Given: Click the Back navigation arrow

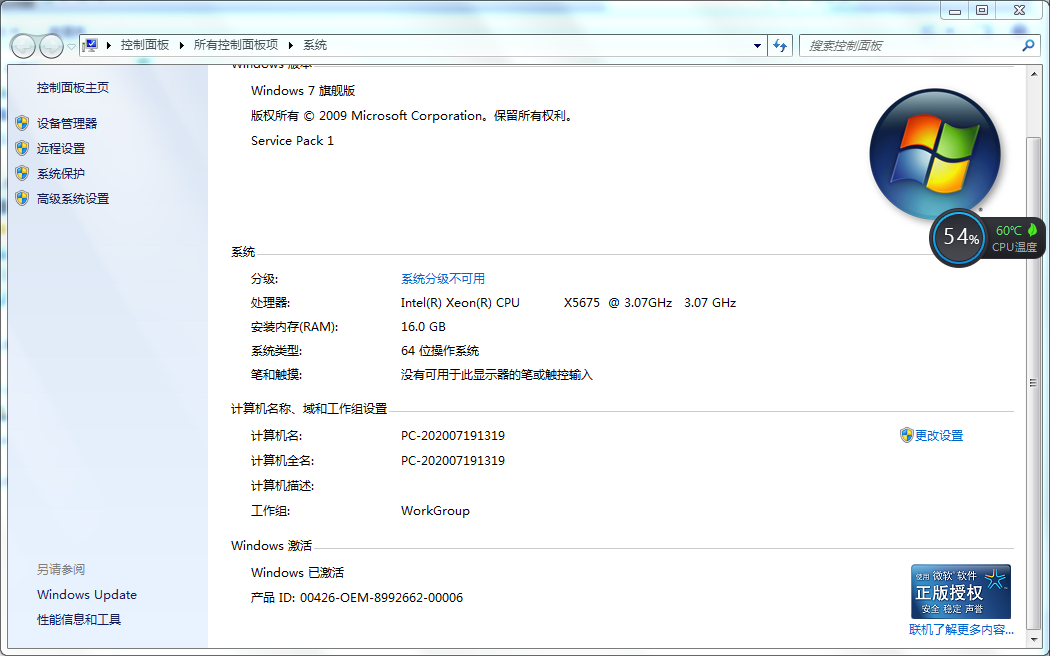Looking at the screenshot, I should pyautogui.click(x=23, y=46).
